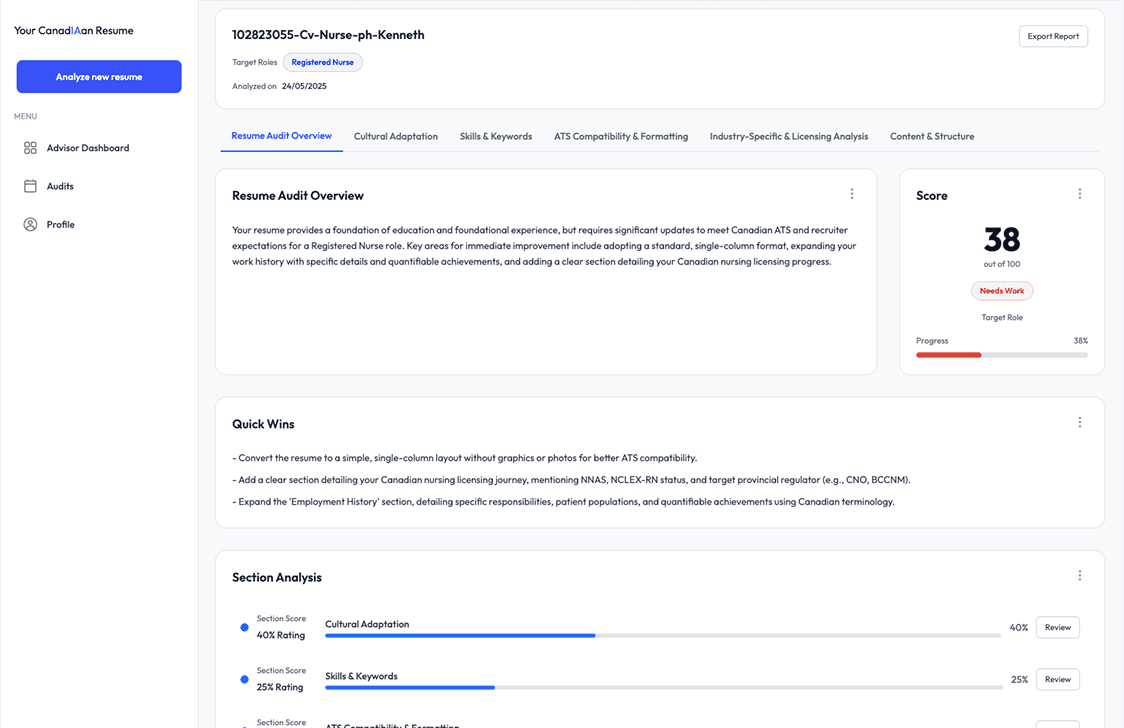The image size is (1124, 728).
Task: Click the Audits calendar icon in sidebar
Action: [x=30, y=186]
